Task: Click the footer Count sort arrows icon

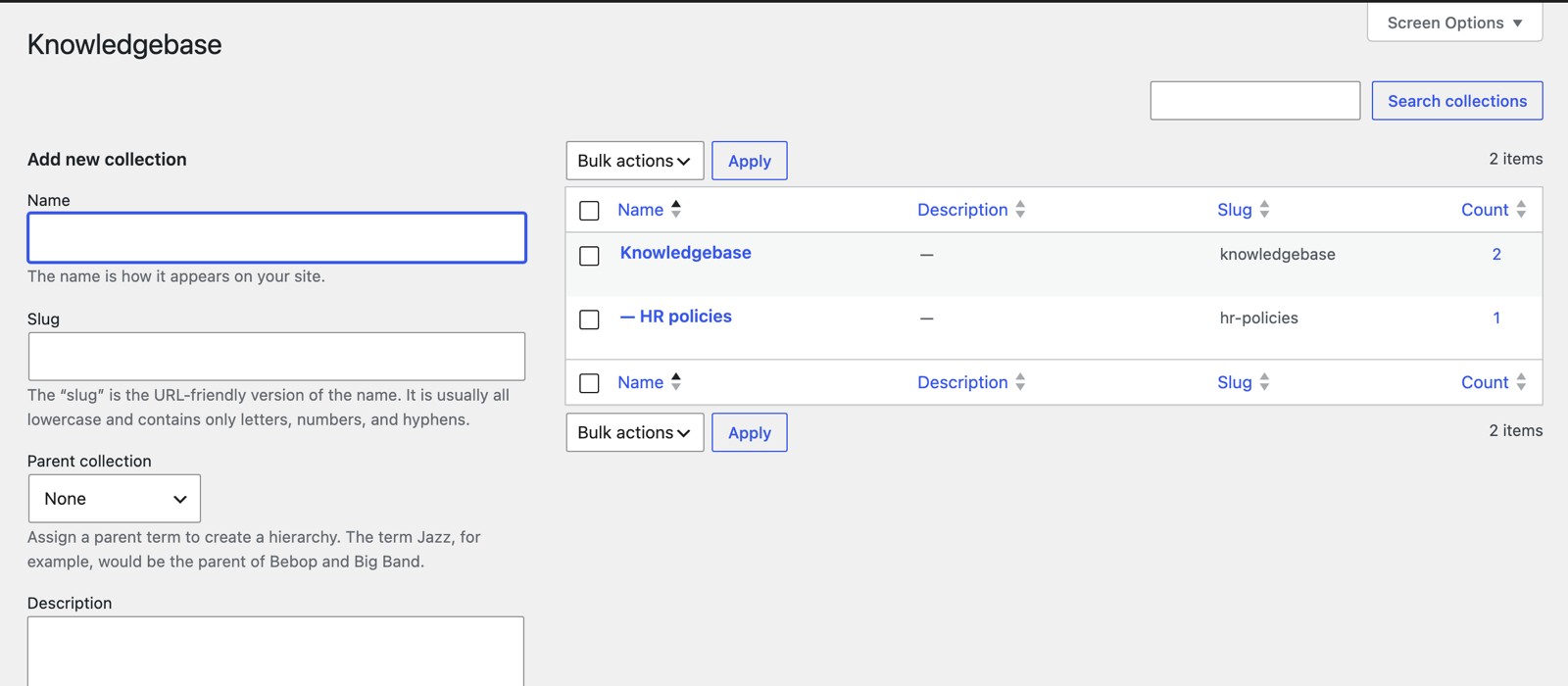Action: click(1521, 381)
